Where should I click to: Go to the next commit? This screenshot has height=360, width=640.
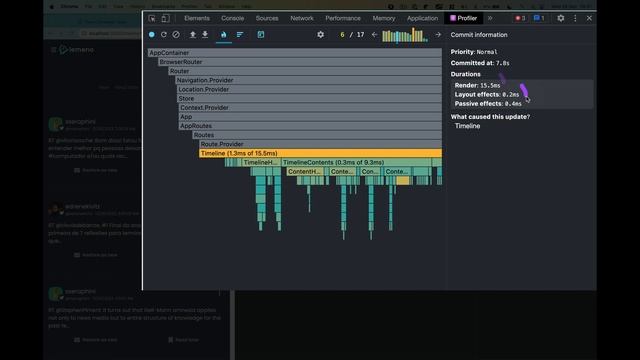pyautogui.click(x=438, y=35)
